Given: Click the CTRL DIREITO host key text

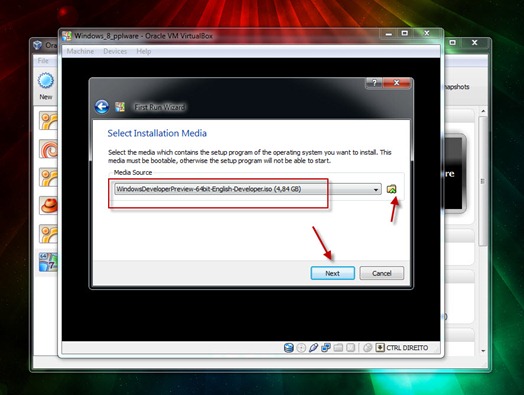Looking at the screenshot, I should point(407,348).
